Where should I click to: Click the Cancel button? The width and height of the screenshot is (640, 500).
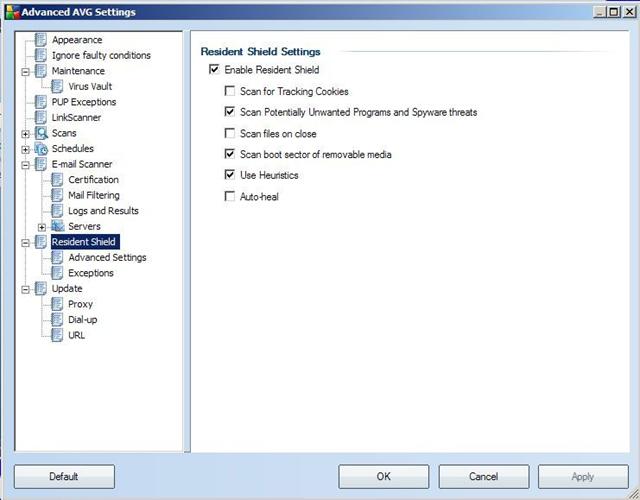483,477
